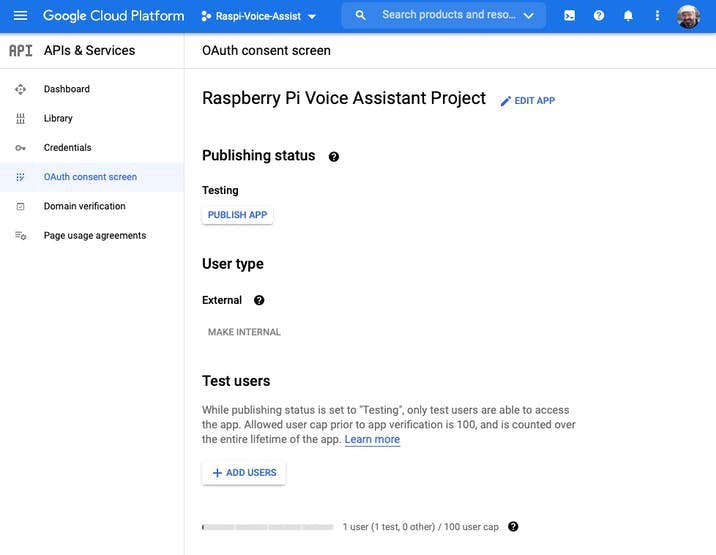Open Library in sidebar
The image size is (716, 555).
[x=58, y=118]
